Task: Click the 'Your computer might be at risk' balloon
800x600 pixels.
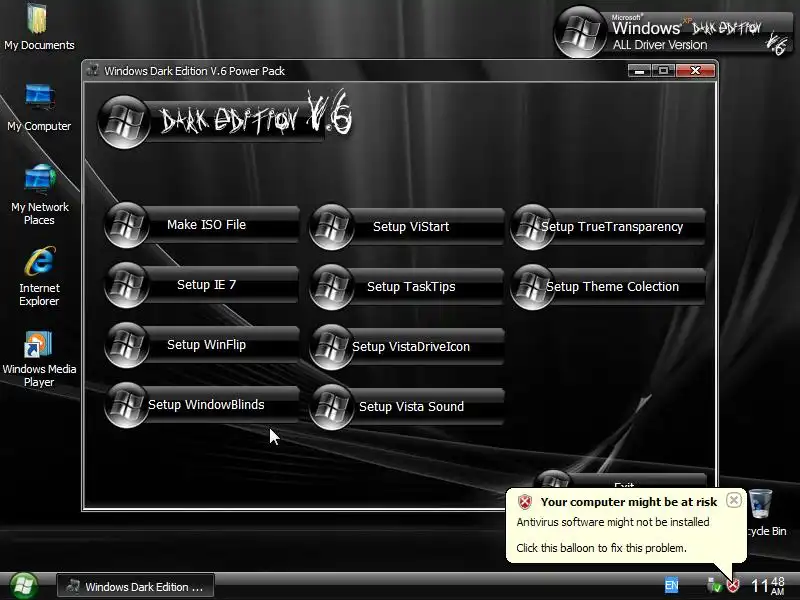Action: click(626, 526)
